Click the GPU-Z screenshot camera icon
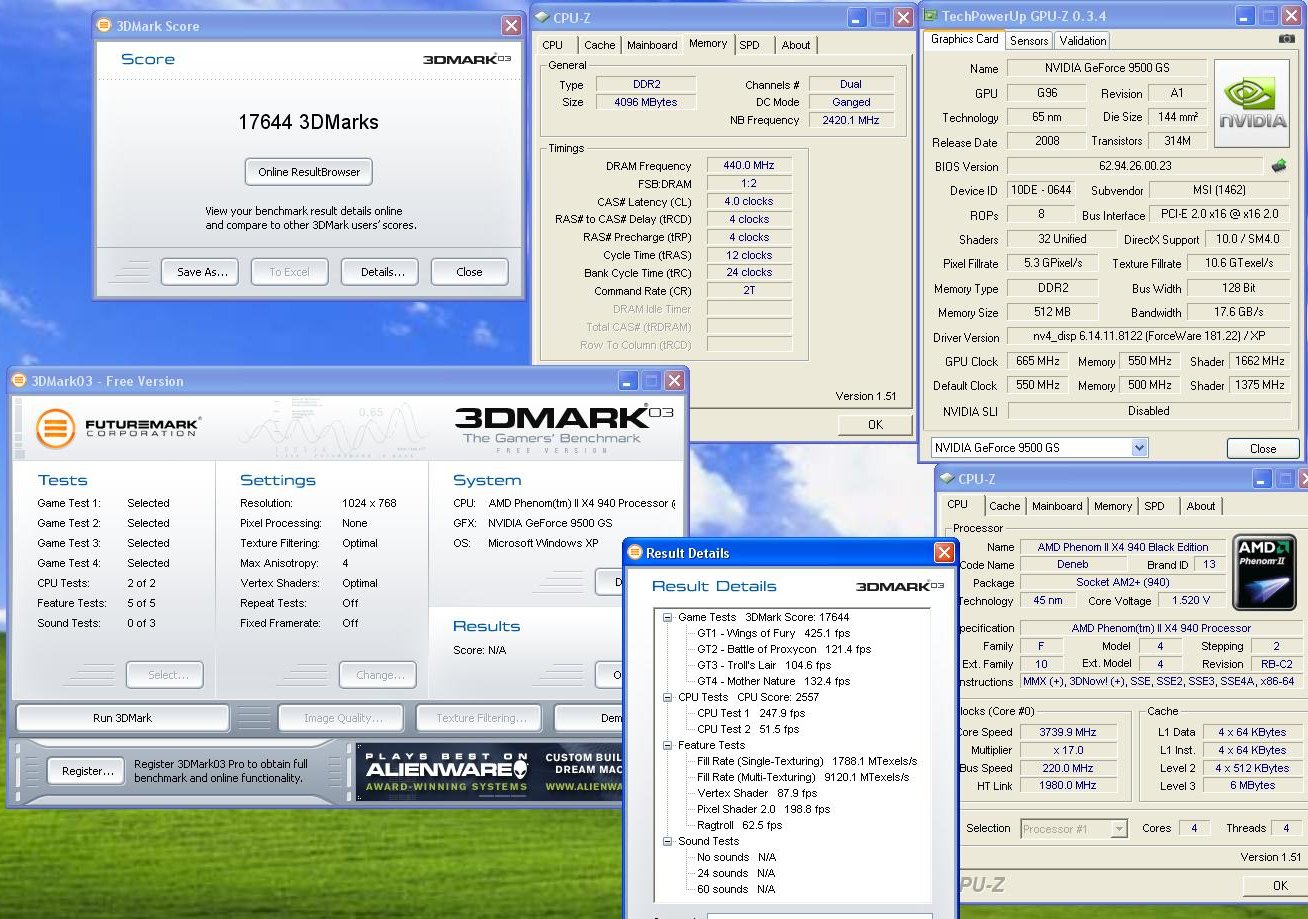 click(1286, 39)
